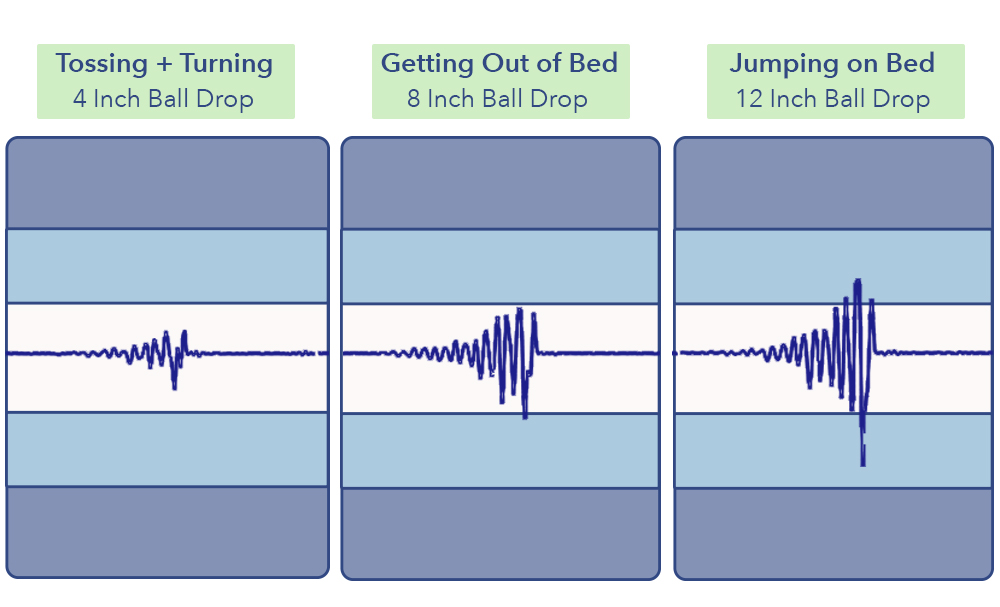
Task: Select the 8 Inch Ball Drop text
Action: click(497, 99)
